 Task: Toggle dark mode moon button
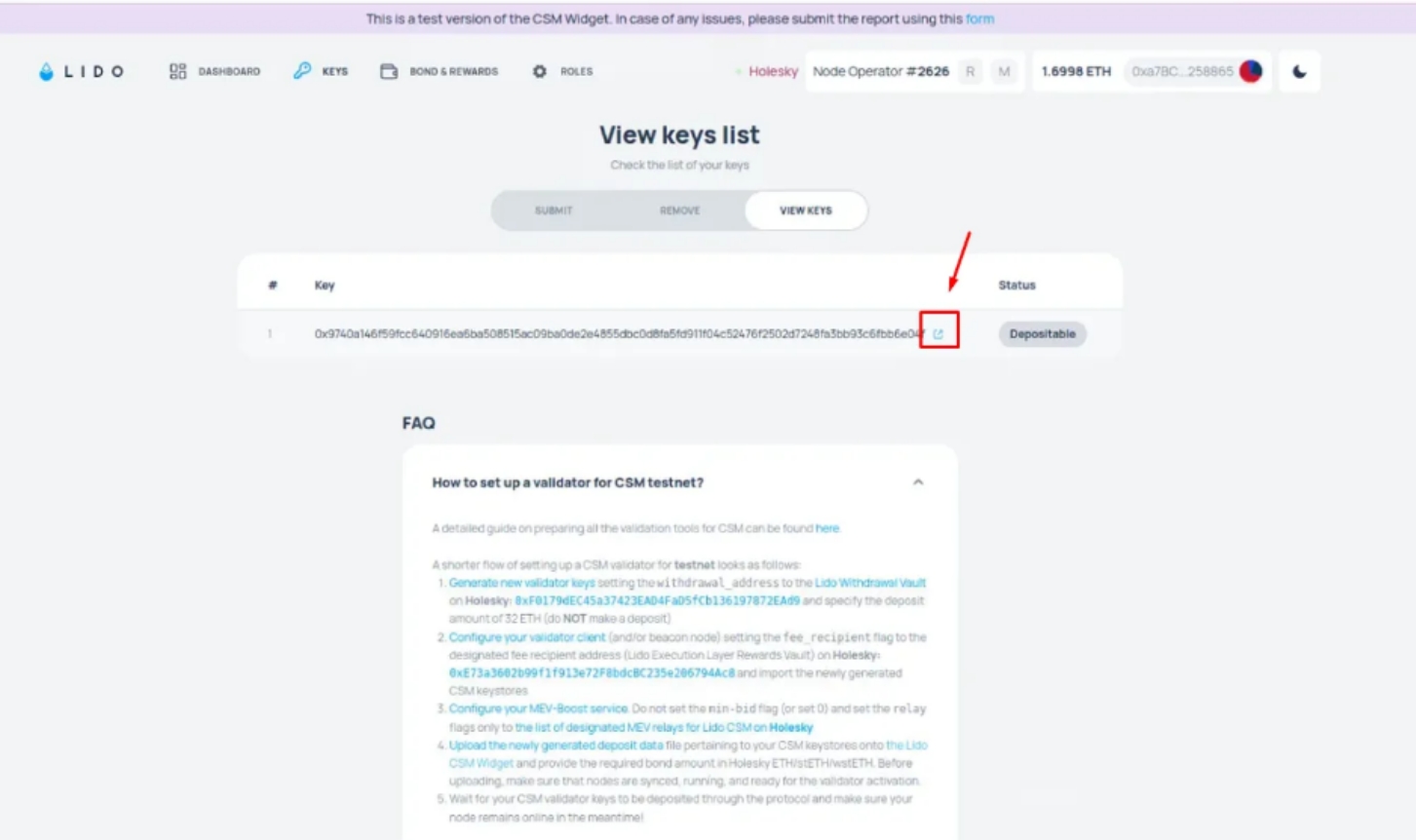point(1299,71)
